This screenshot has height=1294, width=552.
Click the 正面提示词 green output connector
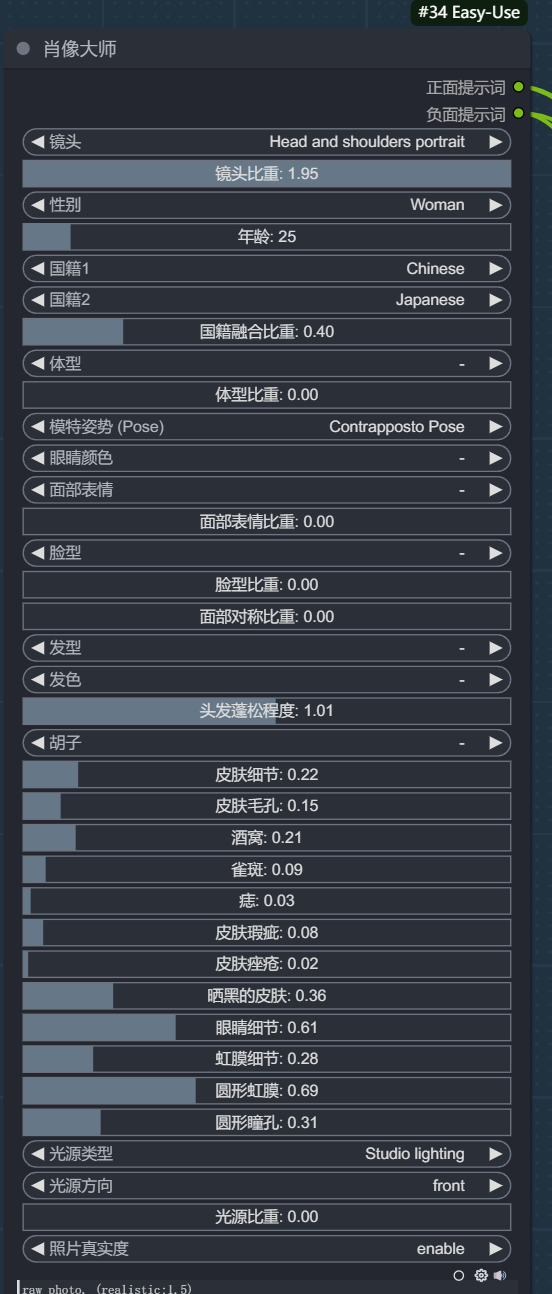518,87
